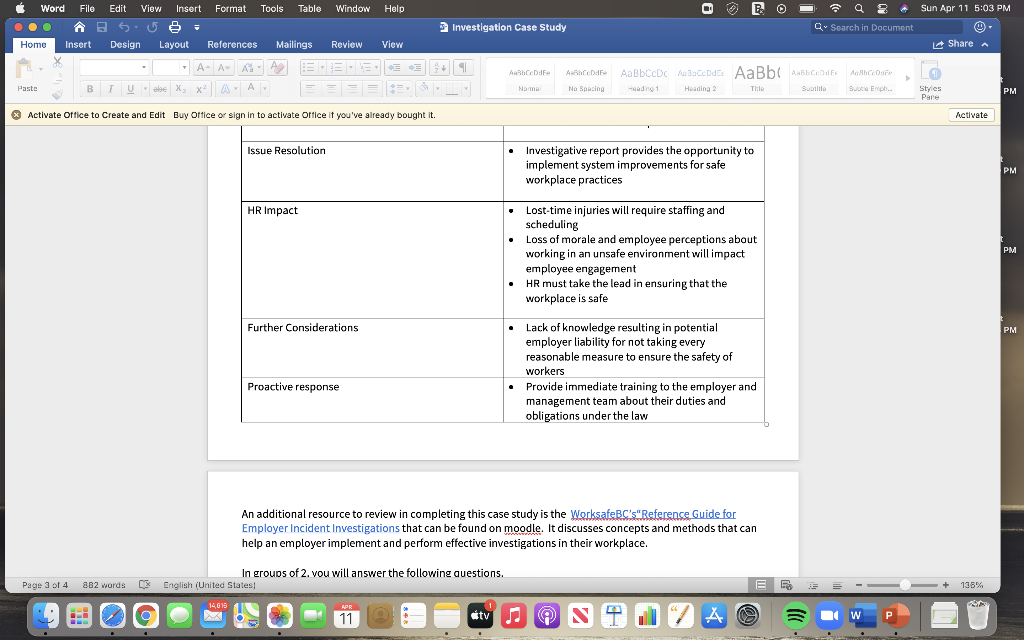Open the Table menu in menu bar
This screenshot has height=640, width=1024.
coord(308,8)
